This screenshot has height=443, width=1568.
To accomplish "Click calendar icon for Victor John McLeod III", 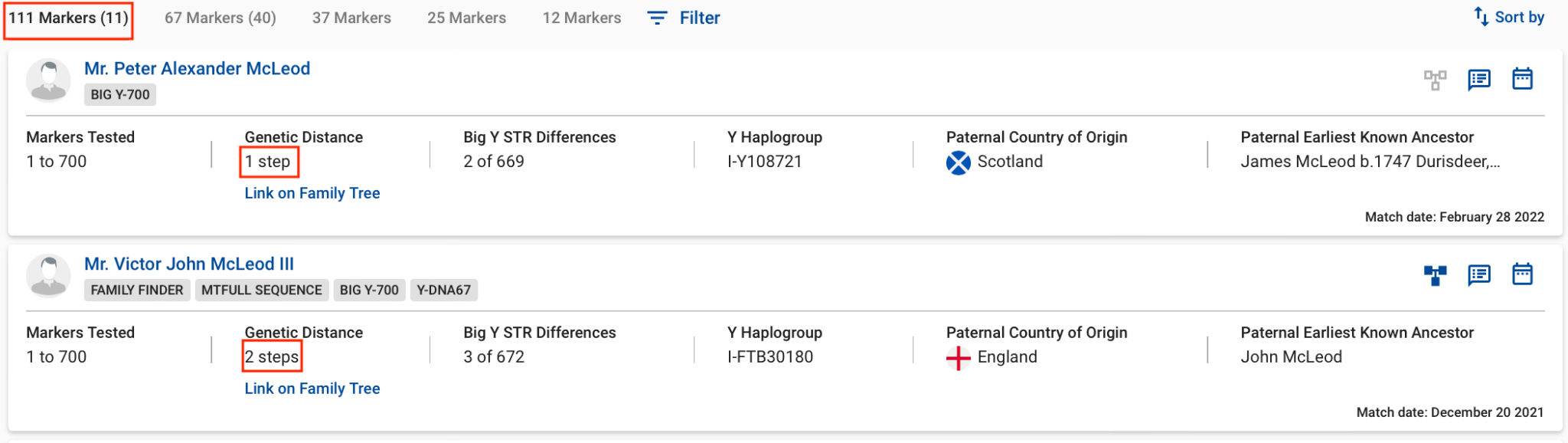I will [x=1522, y=274].
